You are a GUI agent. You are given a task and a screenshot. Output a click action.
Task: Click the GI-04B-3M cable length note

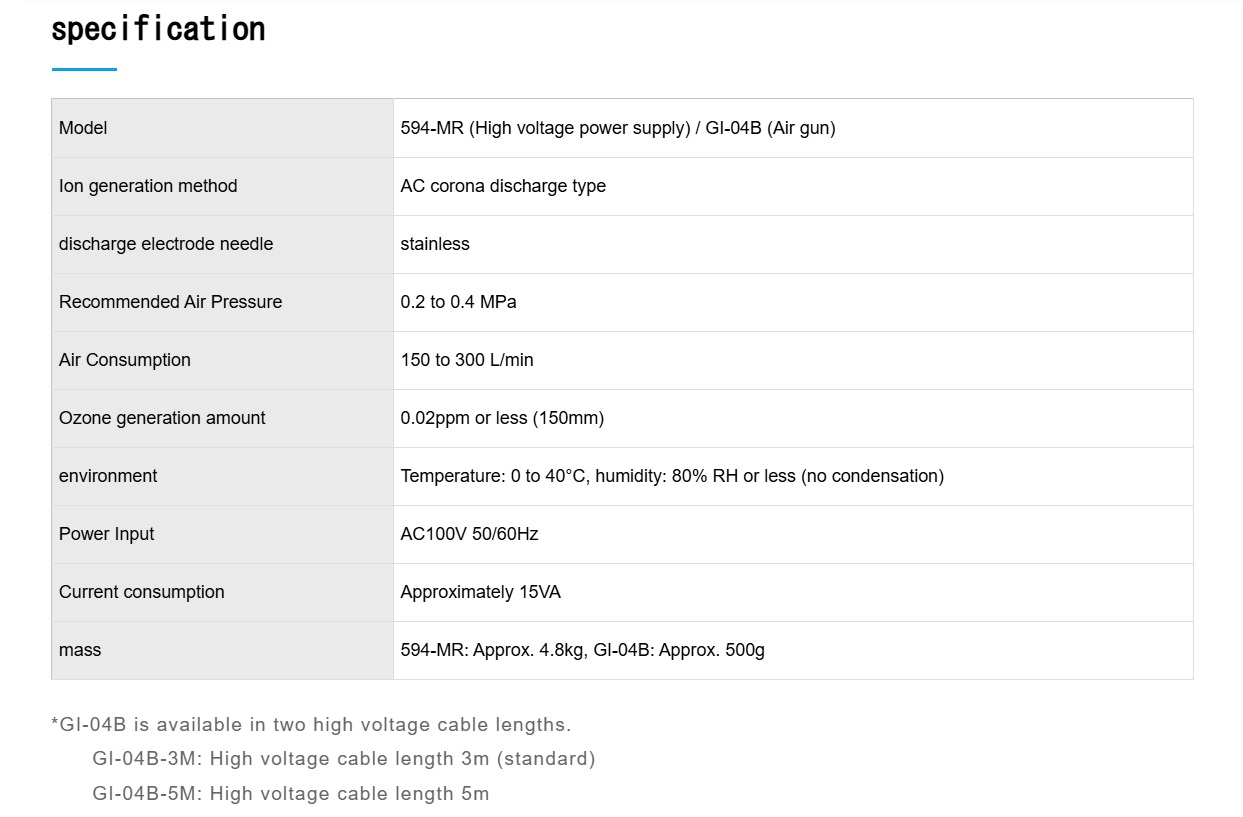[x=344, y=759]
